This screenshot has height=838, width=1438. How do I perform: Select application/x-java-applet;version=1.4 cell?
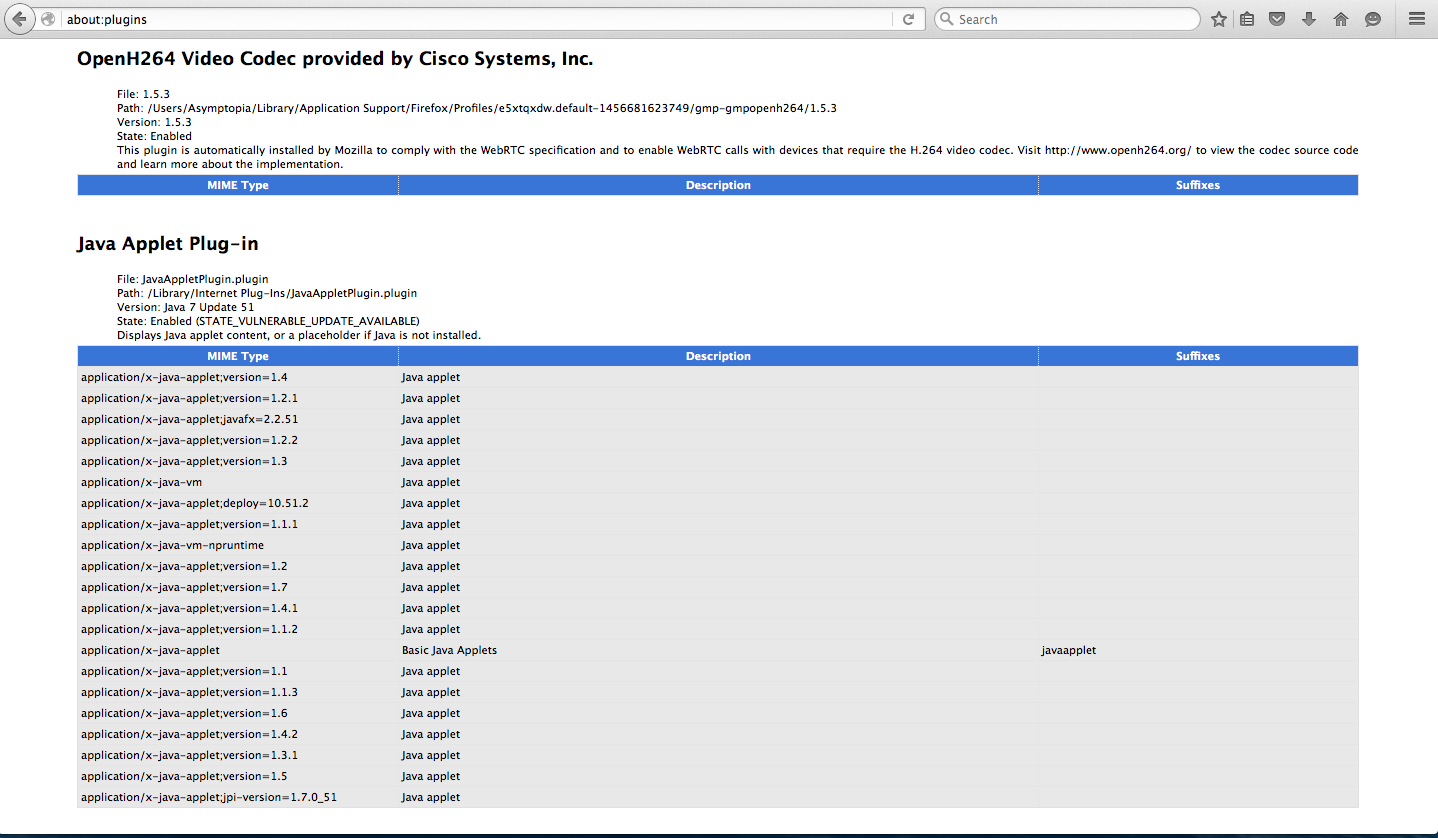click(x=238, y=377)
